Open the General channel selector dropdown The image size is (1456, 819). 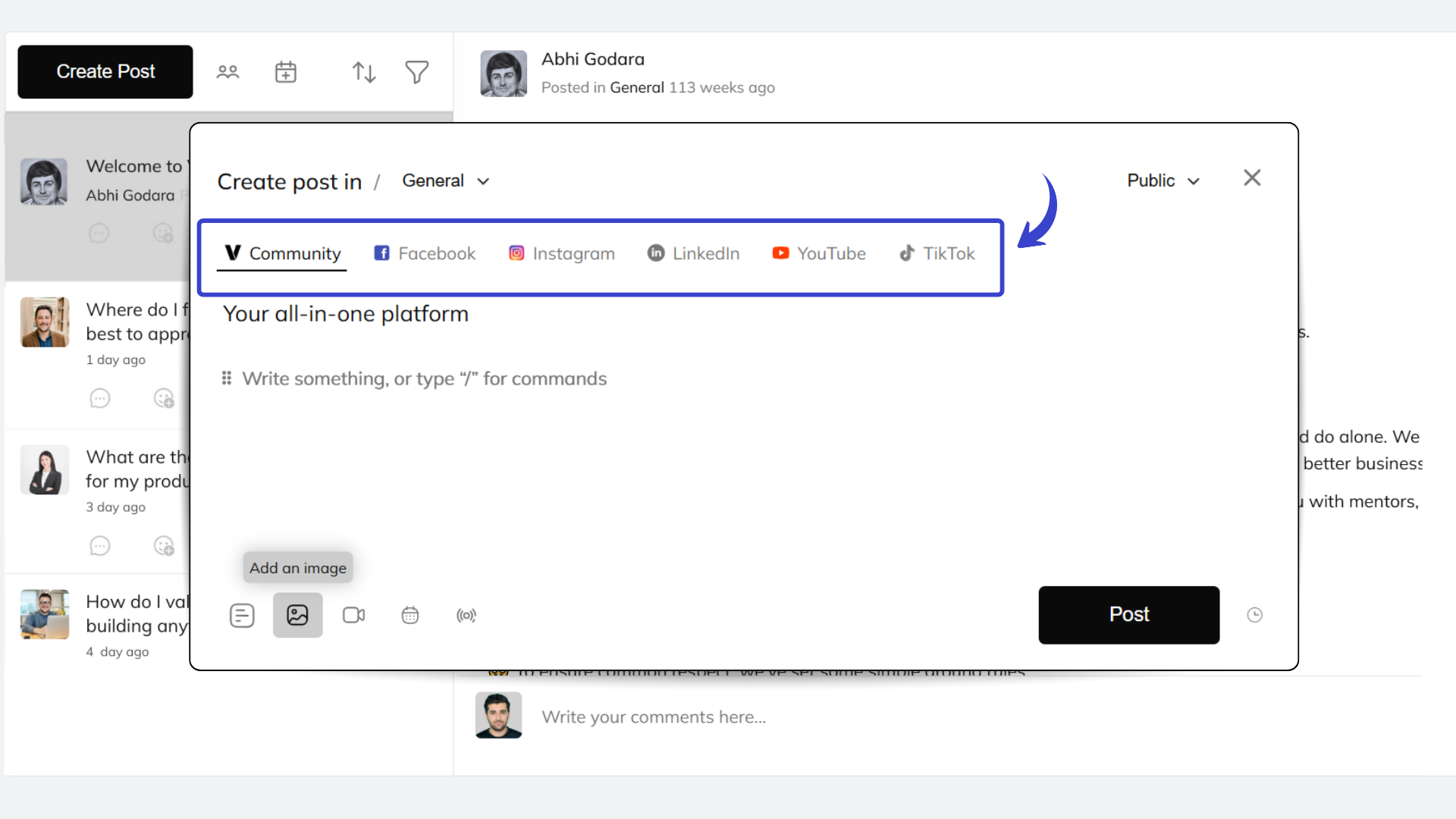coord(445,180)
